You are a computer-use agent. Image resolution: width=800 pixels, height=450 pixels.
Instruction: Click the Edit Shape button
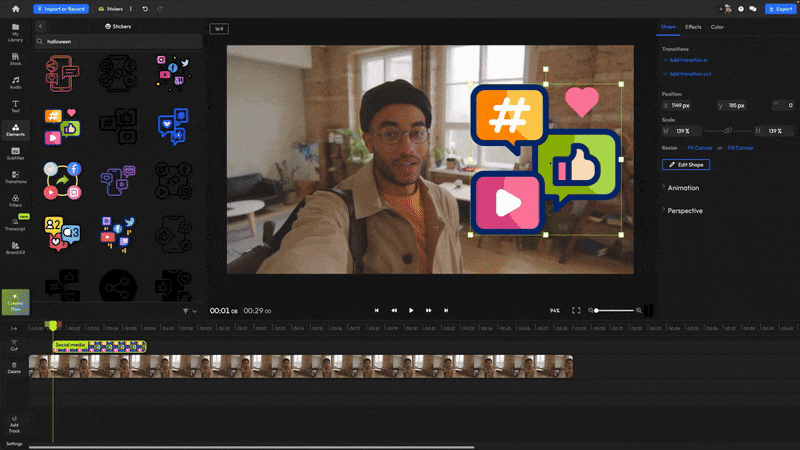click(x=686, y=164)
